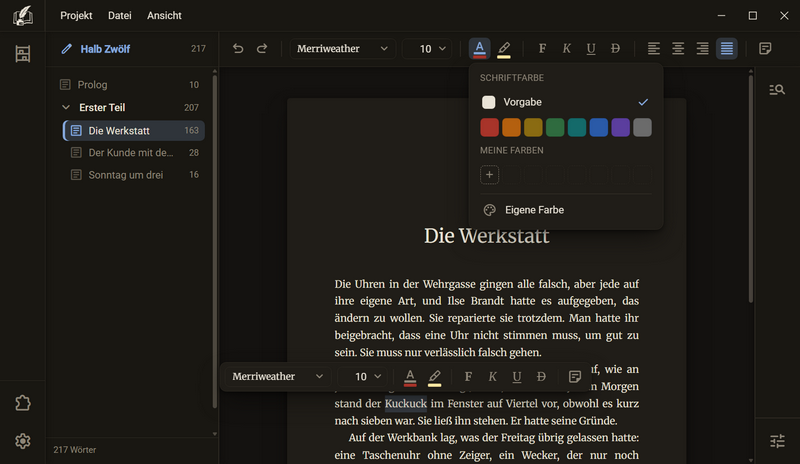Toggle bold in the floating toolbar

[x=468, y=377]
